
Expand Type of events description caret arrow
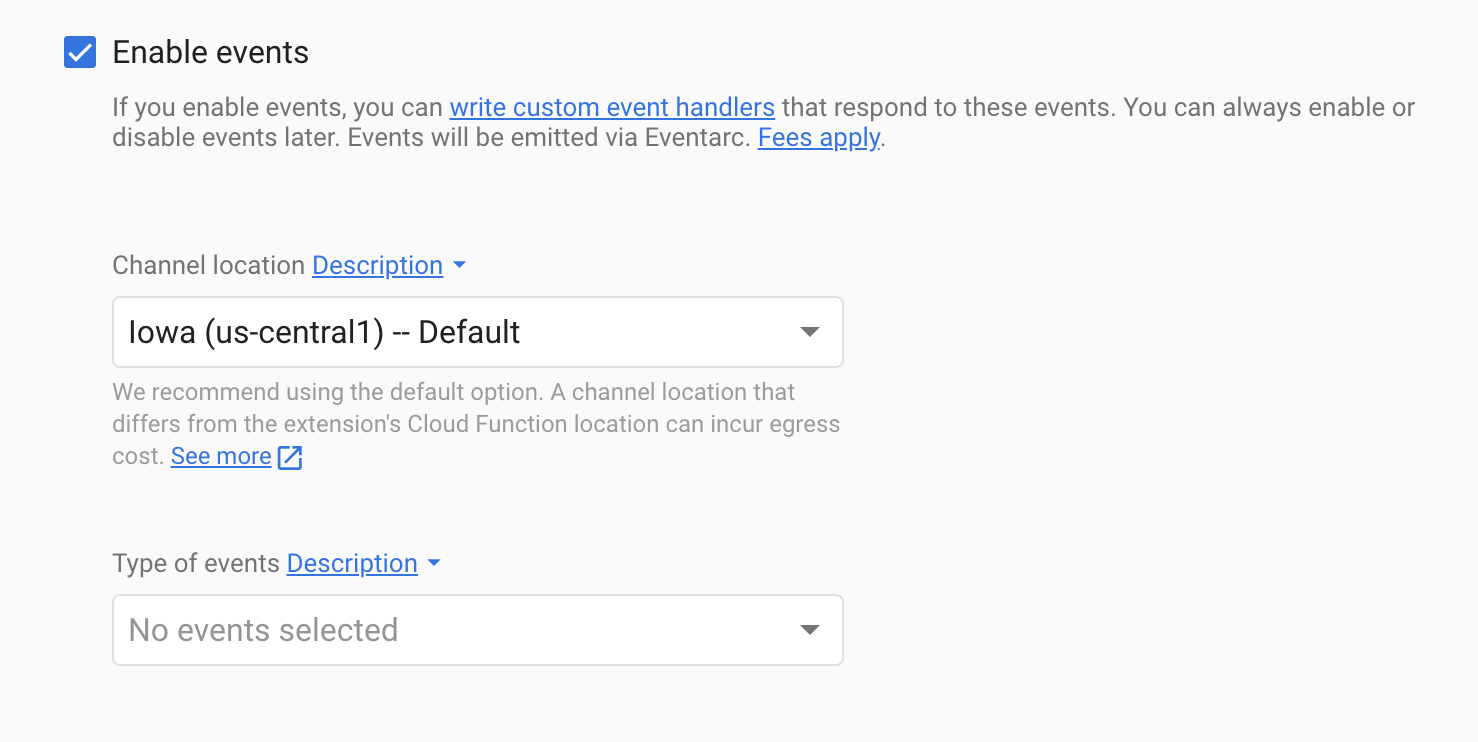[x=434, y=563]
